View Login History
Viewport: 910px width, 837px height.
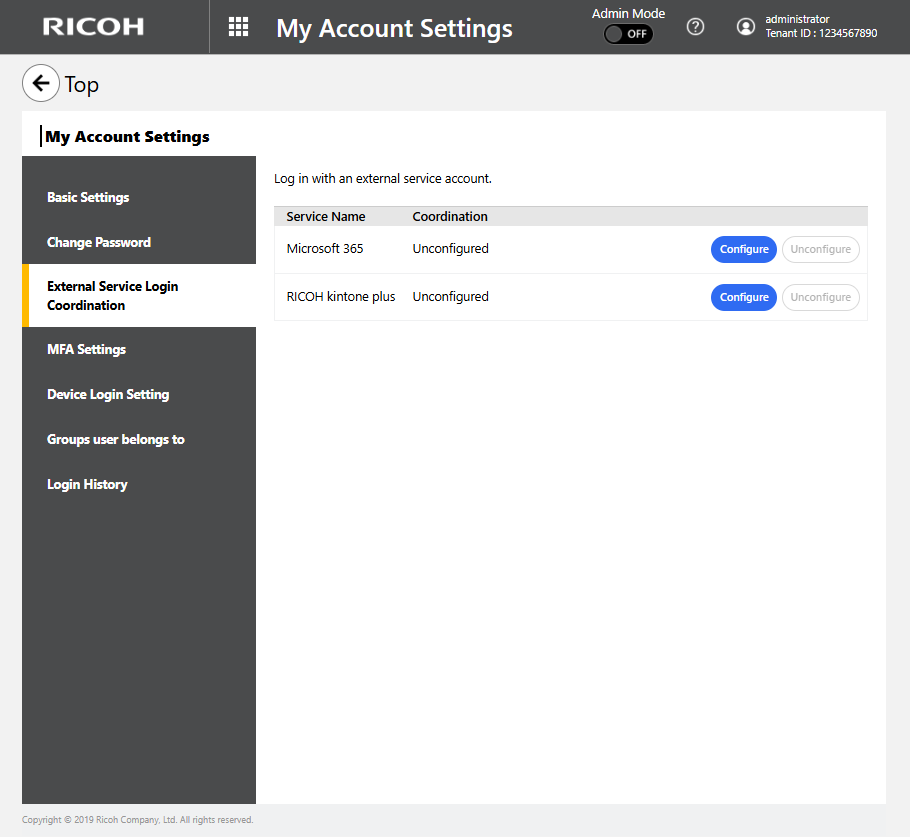coord(87,484)
